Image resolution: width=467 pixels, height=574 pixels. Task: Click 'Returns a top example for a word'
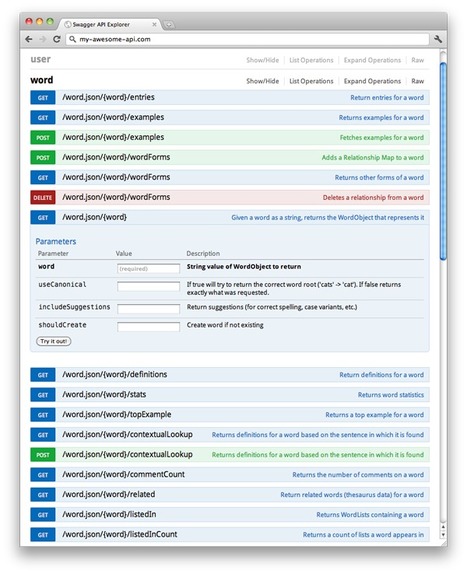pos(374,415)
